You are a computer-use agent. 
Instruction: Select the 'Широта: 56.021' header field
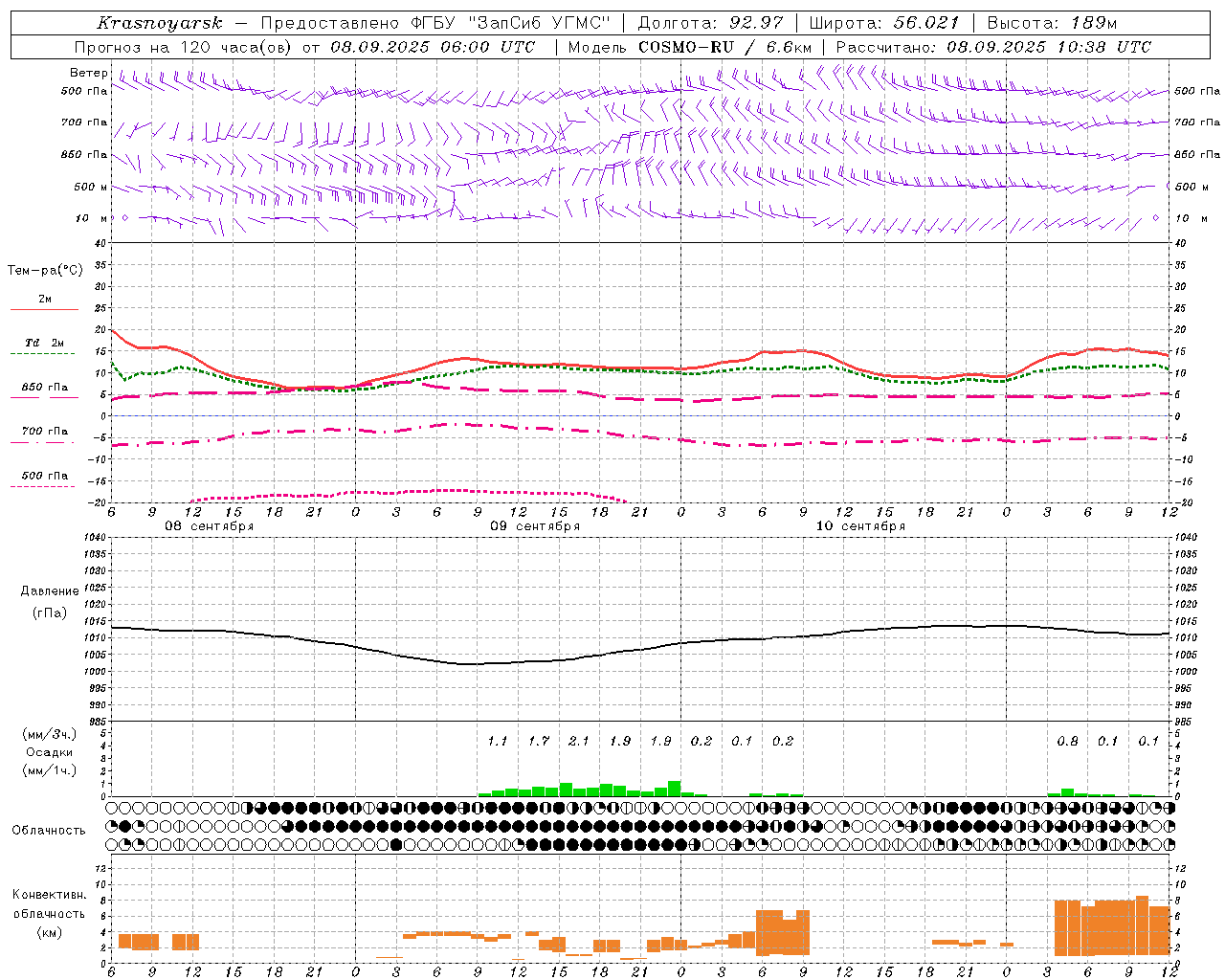883,23
